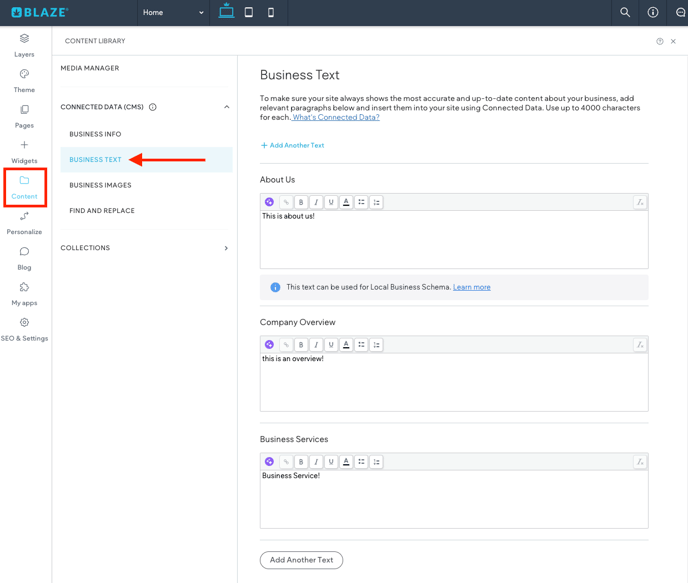Open the Home page dropdown

[173, 13]
